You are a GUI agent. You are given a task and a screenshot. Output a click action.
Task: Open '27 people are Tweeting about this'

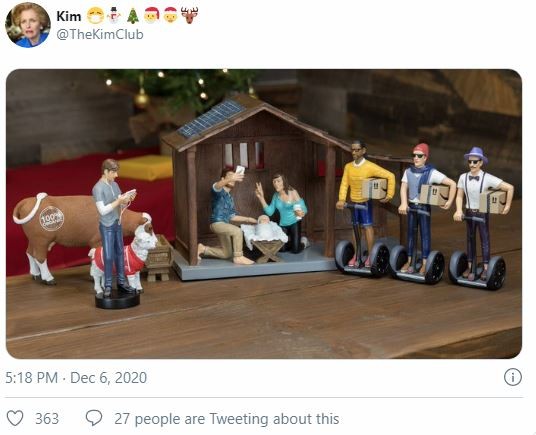click(x=227, y=419)
